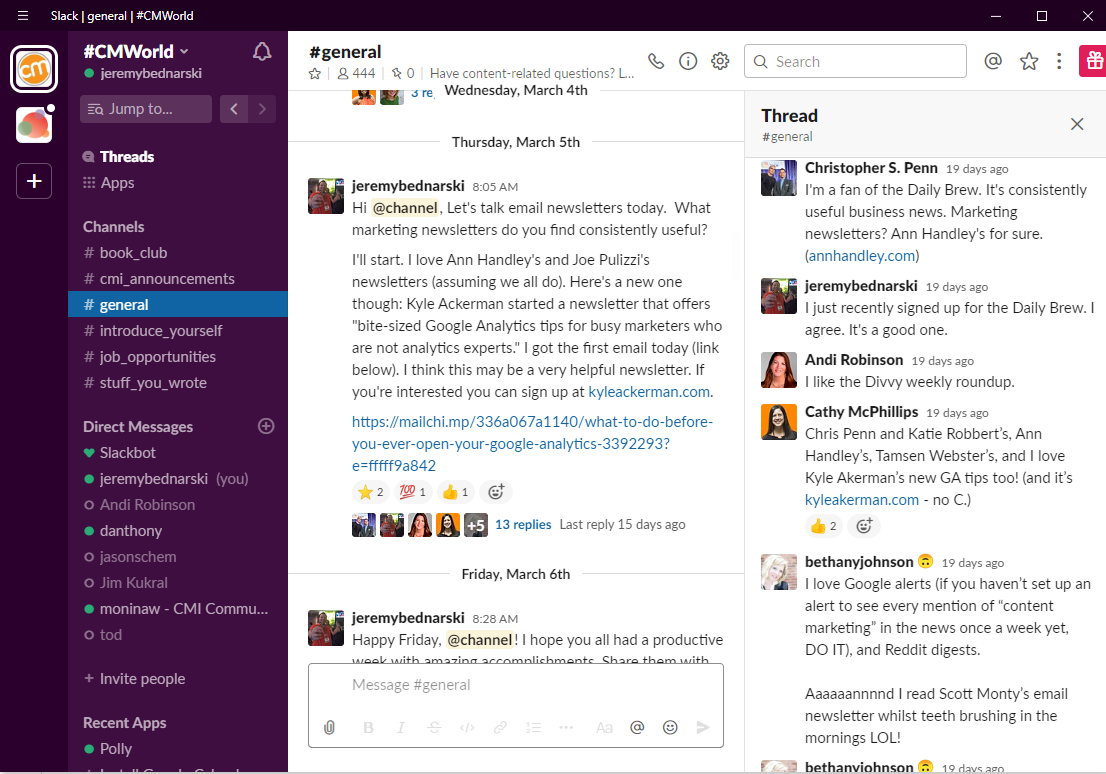The height and width of the screenshot is (774, 1106).
Task: Toggle code formatting in composer
Action: 467,727
